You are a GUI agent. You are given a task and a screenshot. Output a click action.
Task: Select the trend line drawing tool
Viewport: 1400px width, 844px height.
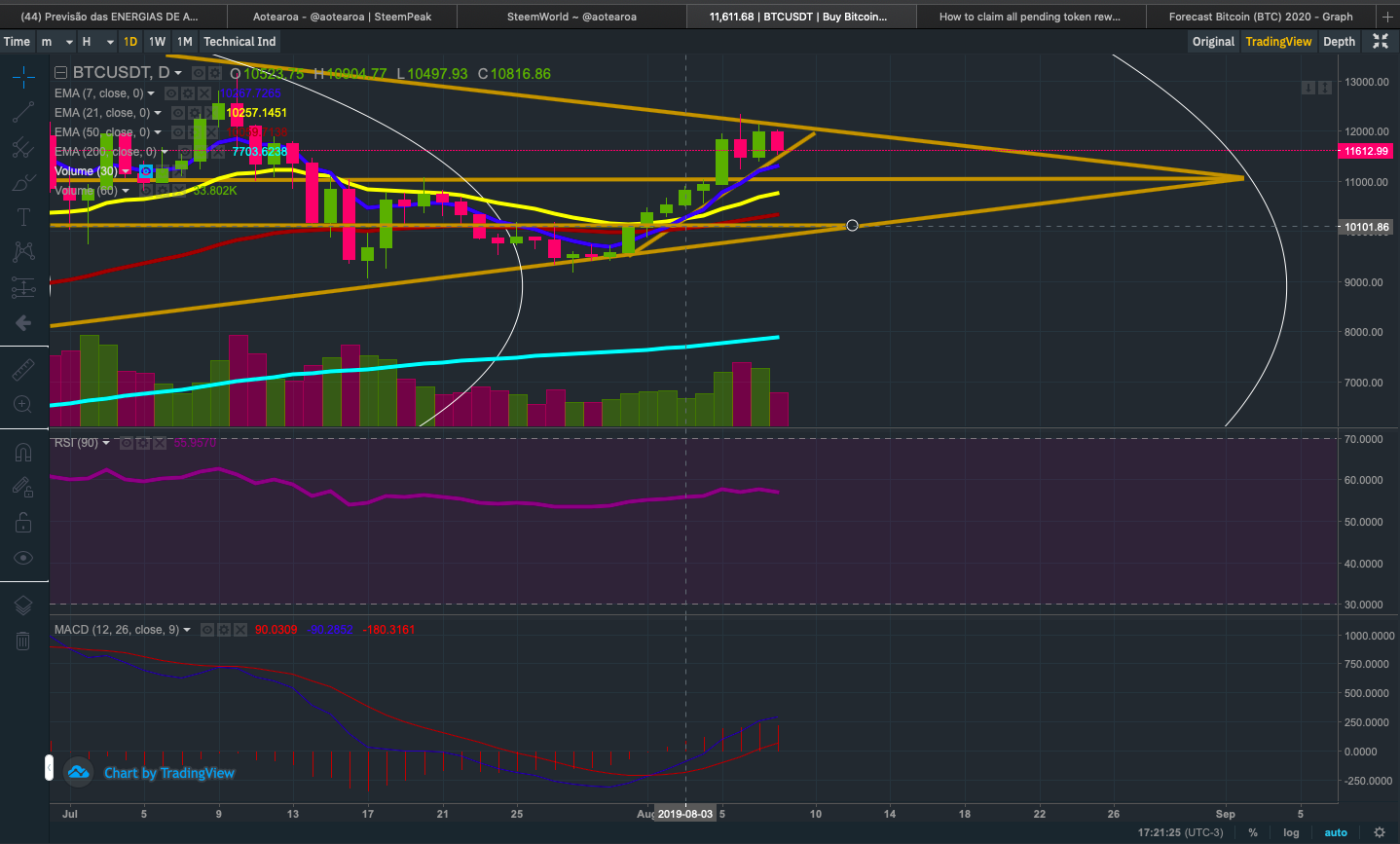coord(23,112)
